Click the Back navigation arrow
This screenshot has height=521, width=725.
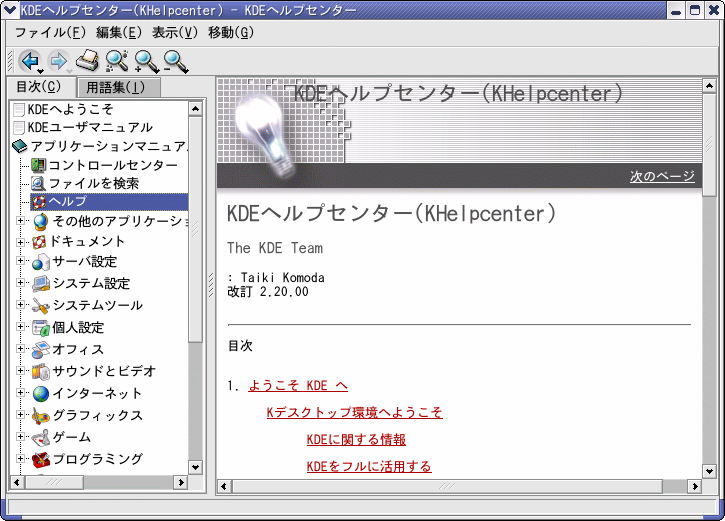coord(30,61)
